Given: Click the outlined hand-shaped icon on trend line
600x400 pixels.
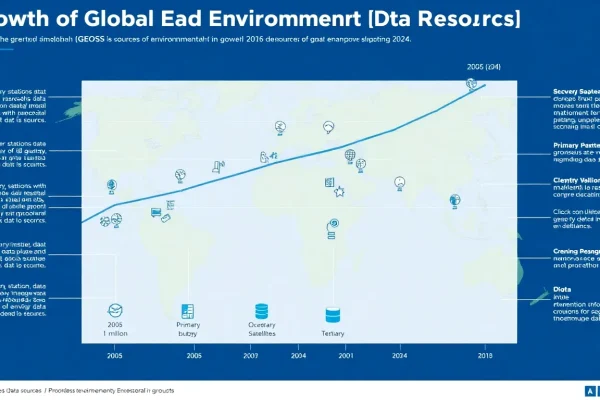Looking at the screenshot, I should [264, 157].
